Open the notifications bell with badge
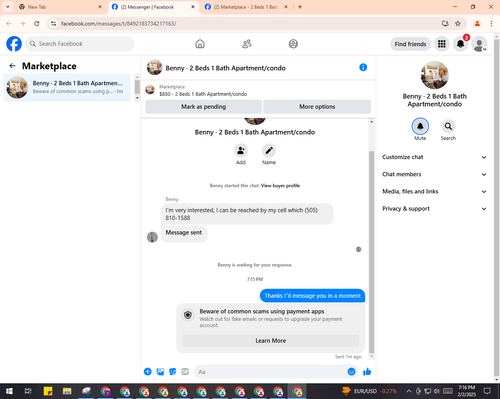This screenshot has height=399, width=500. tap(460, 44)
